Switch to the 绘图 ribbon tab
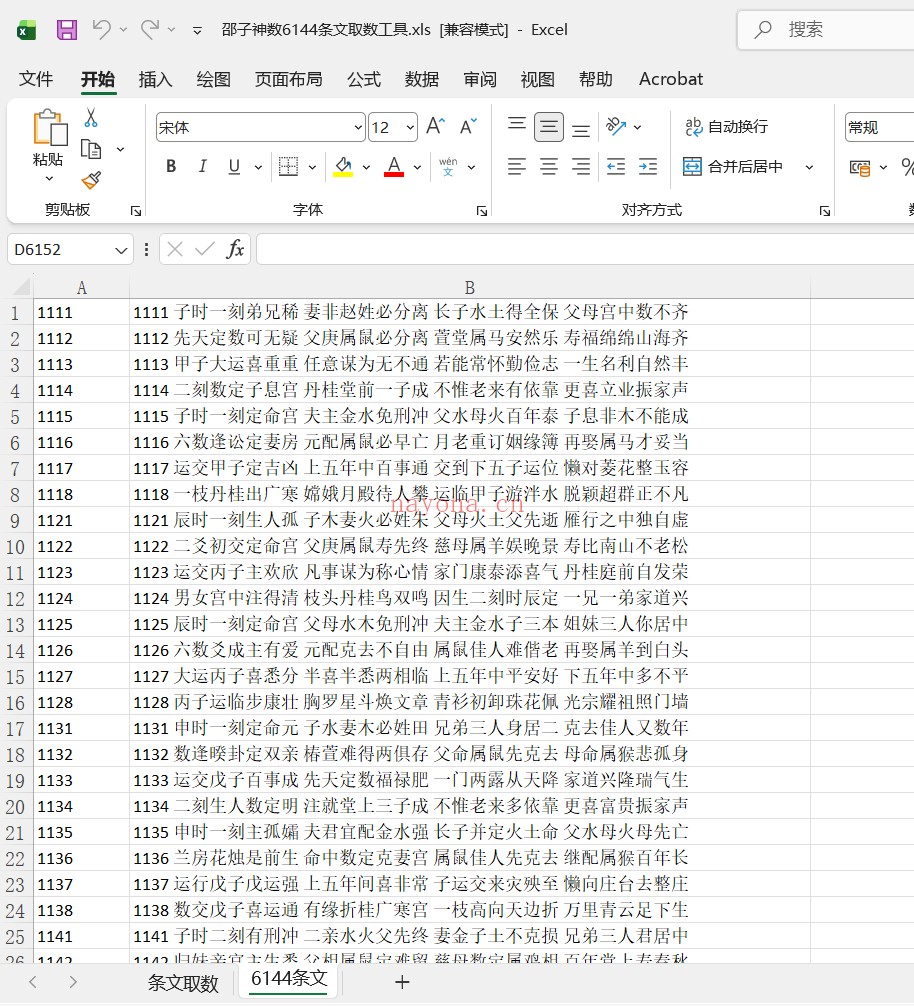 (214, 79)
